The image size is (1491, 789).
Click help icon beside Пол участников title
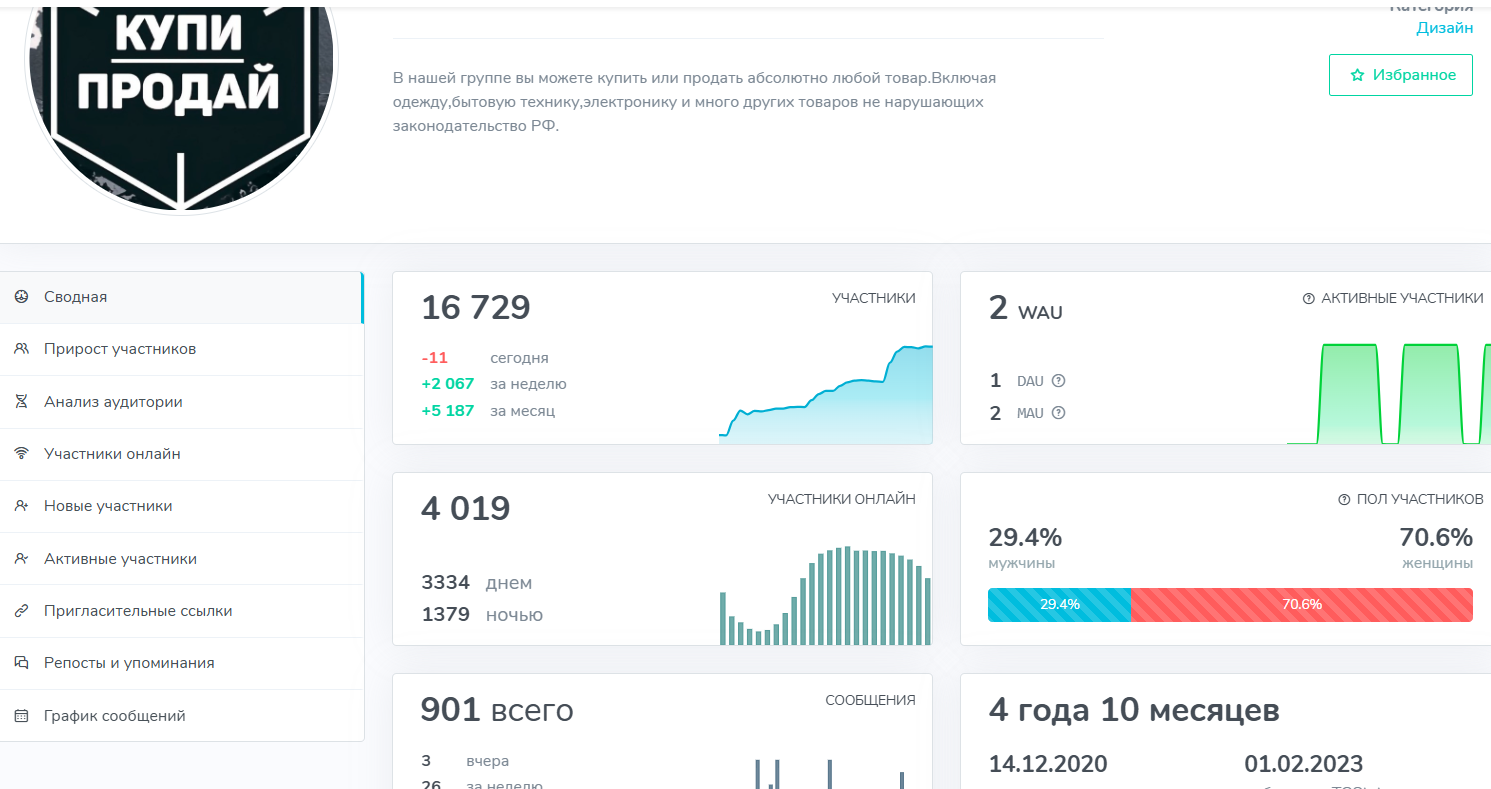tap(1343, 500)
